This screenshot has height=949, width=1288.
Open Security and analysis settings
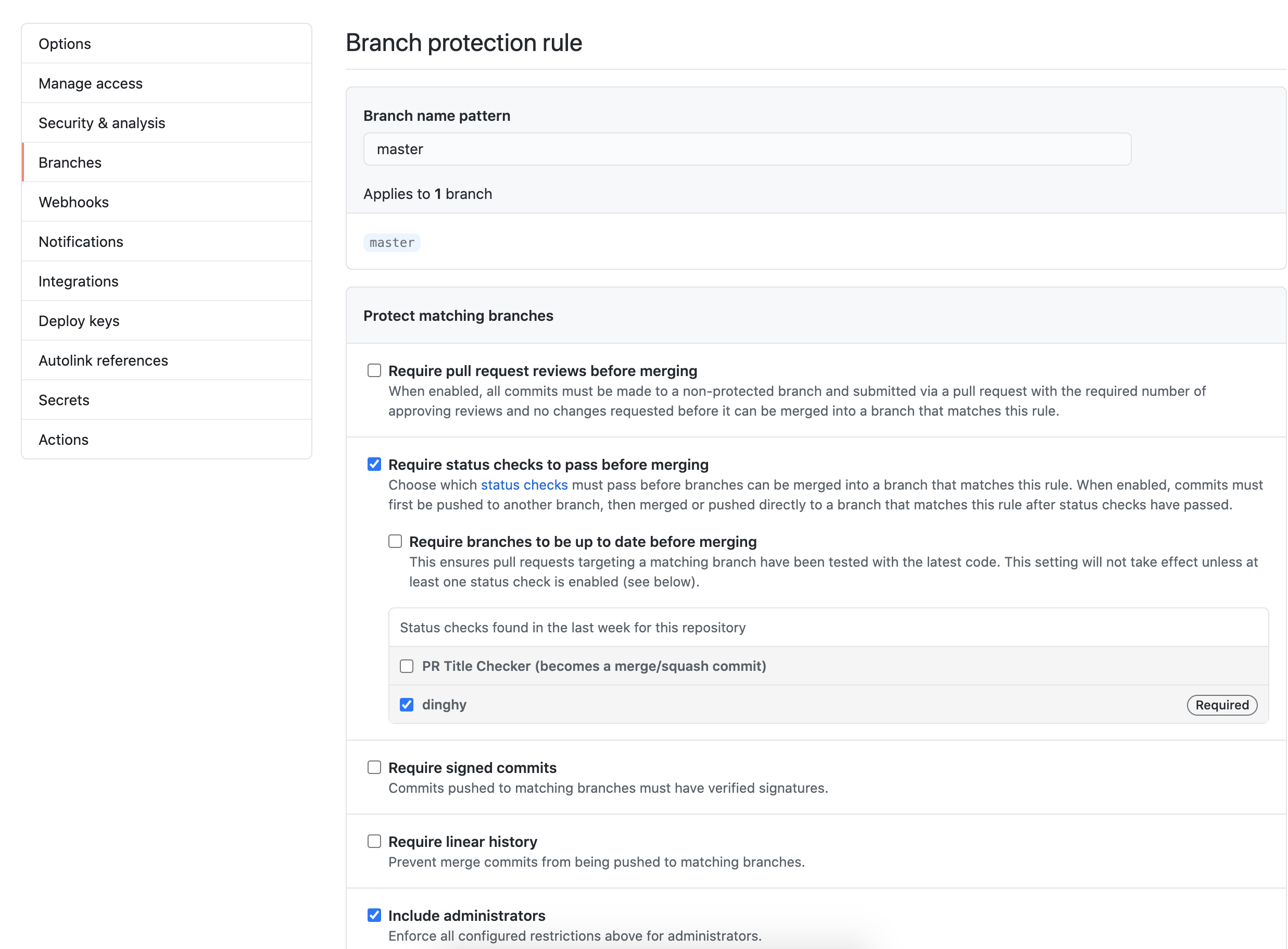tap(101, 123)
